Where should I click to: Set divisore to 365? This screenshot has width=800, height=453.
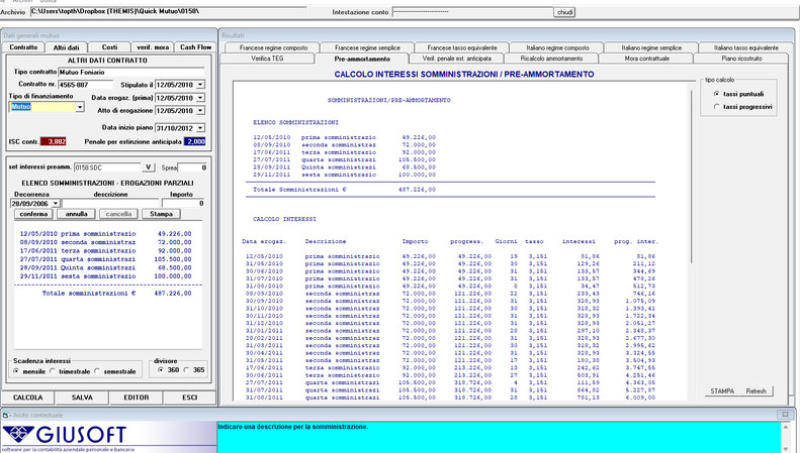click(188, 370)
